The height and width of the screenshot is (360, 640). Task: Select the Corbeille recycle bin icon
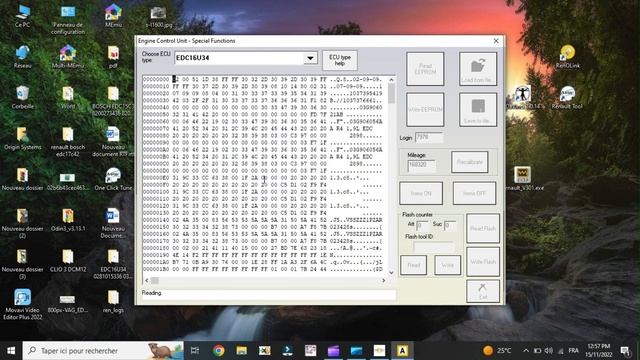(x=22, y=98)
